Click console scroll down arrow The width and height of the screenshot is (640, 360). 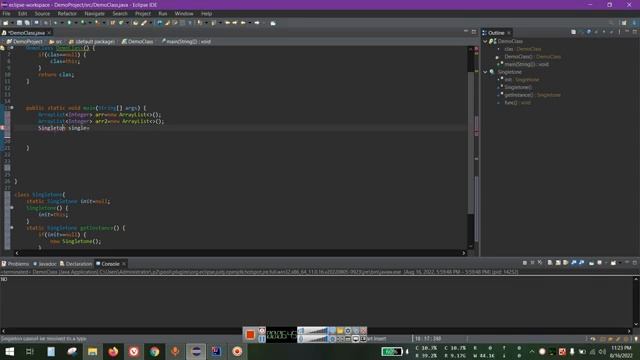pyautogui.click(x=636, y=325)
